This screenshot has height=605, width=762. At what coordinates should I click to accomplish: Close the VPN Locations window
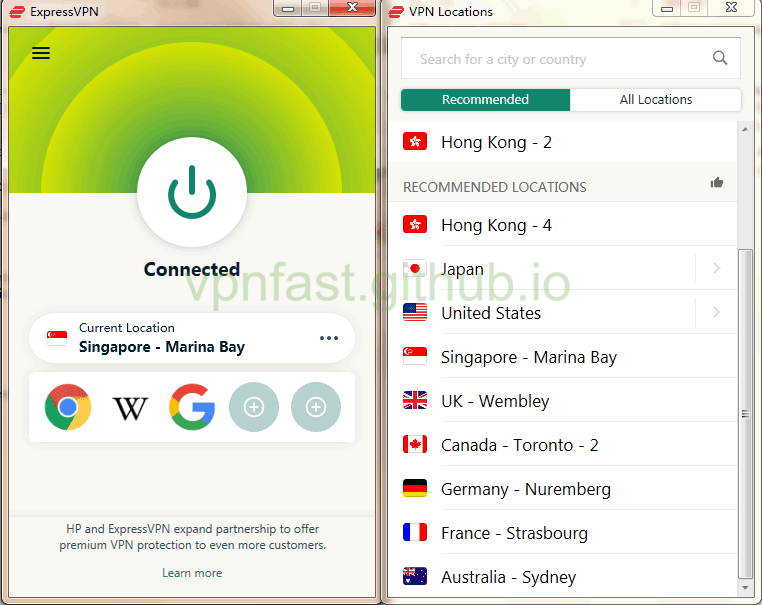(x=731, y=7)
